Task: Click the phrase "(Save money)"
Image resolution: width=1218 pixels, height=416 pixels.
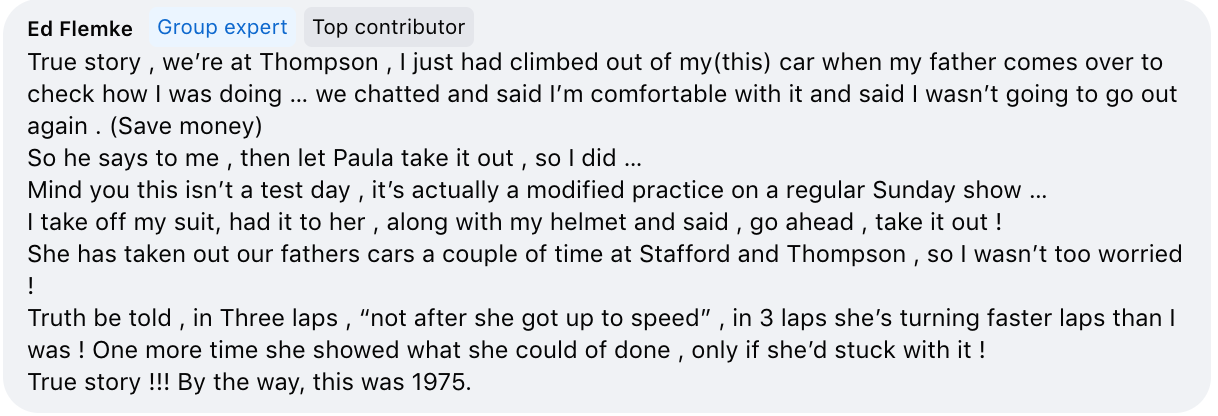Action: pos(198,126)
